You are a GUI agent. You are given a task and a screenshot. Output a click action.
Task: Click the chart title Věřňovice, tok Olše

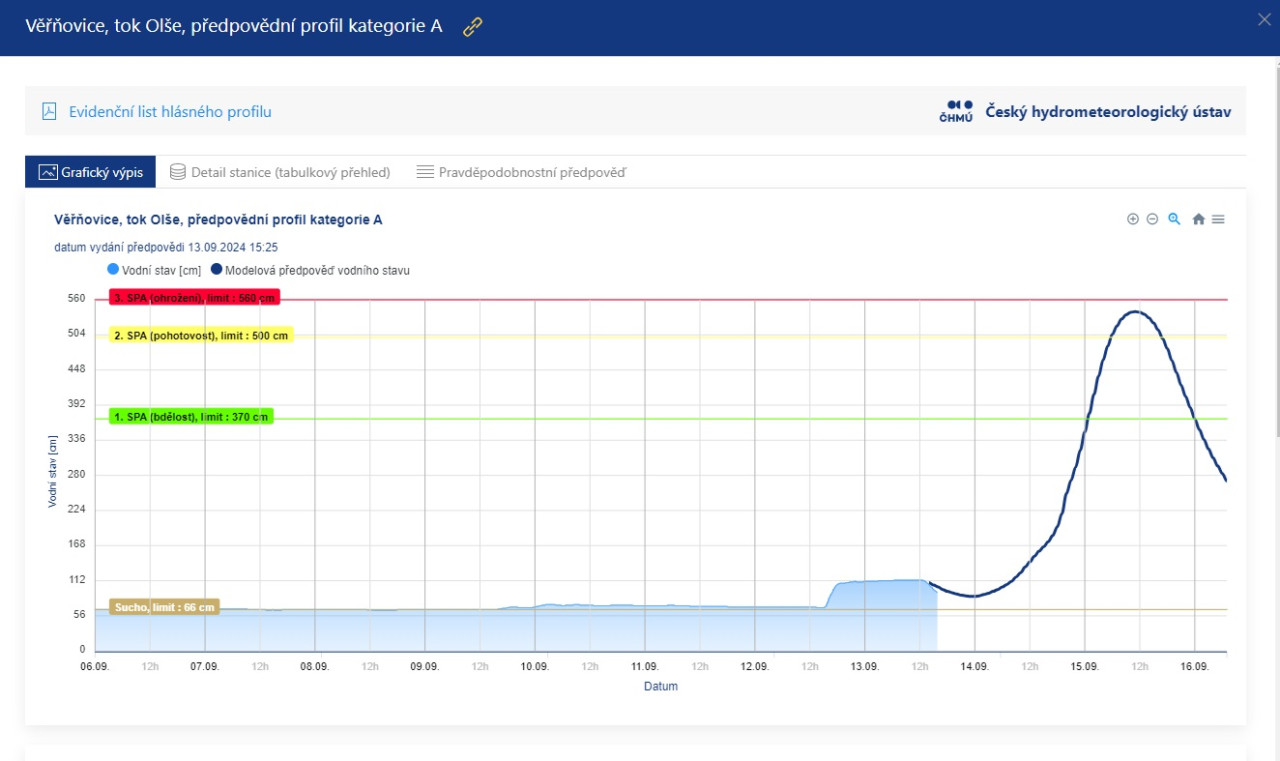[x=218, y=220]
